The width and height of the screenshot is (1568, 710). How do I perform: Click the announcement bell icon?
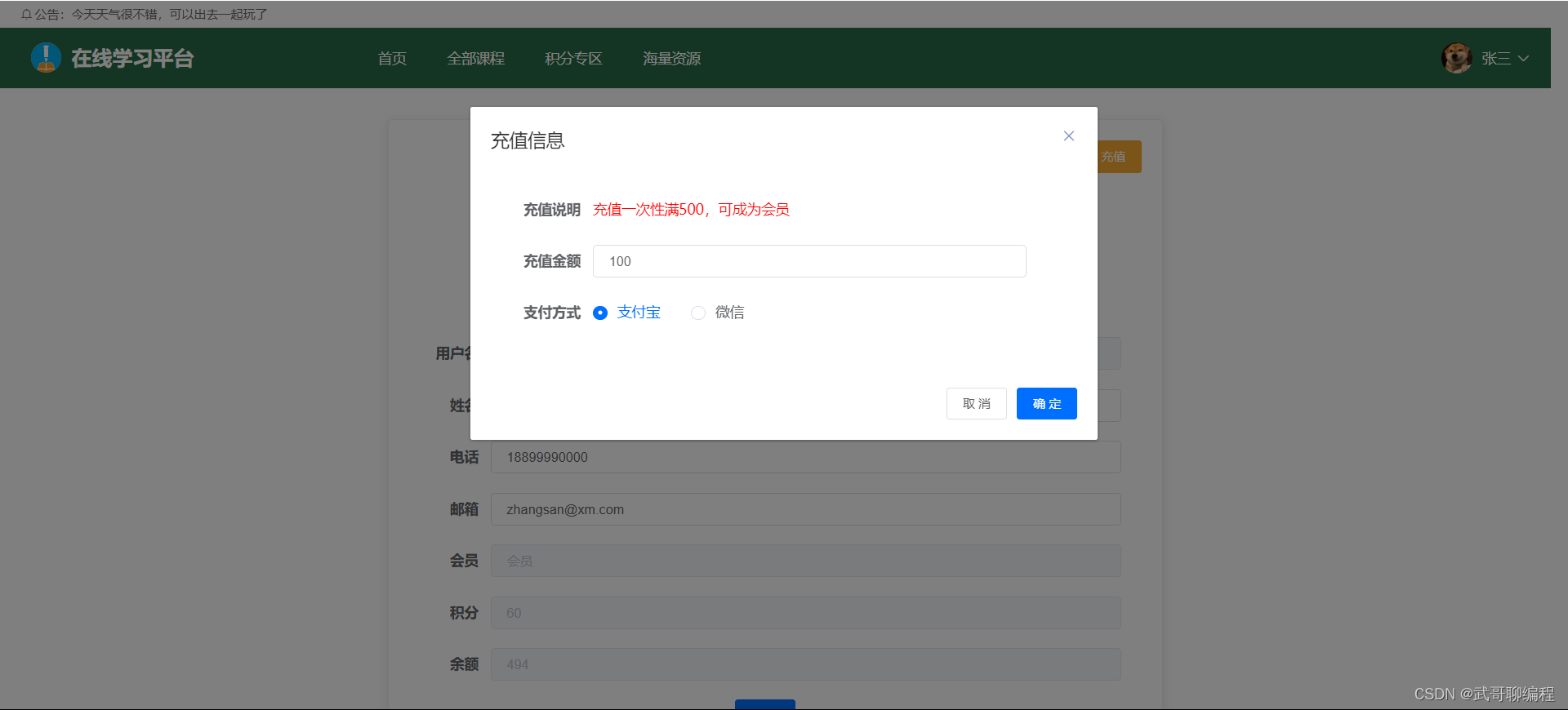(26, 15)
